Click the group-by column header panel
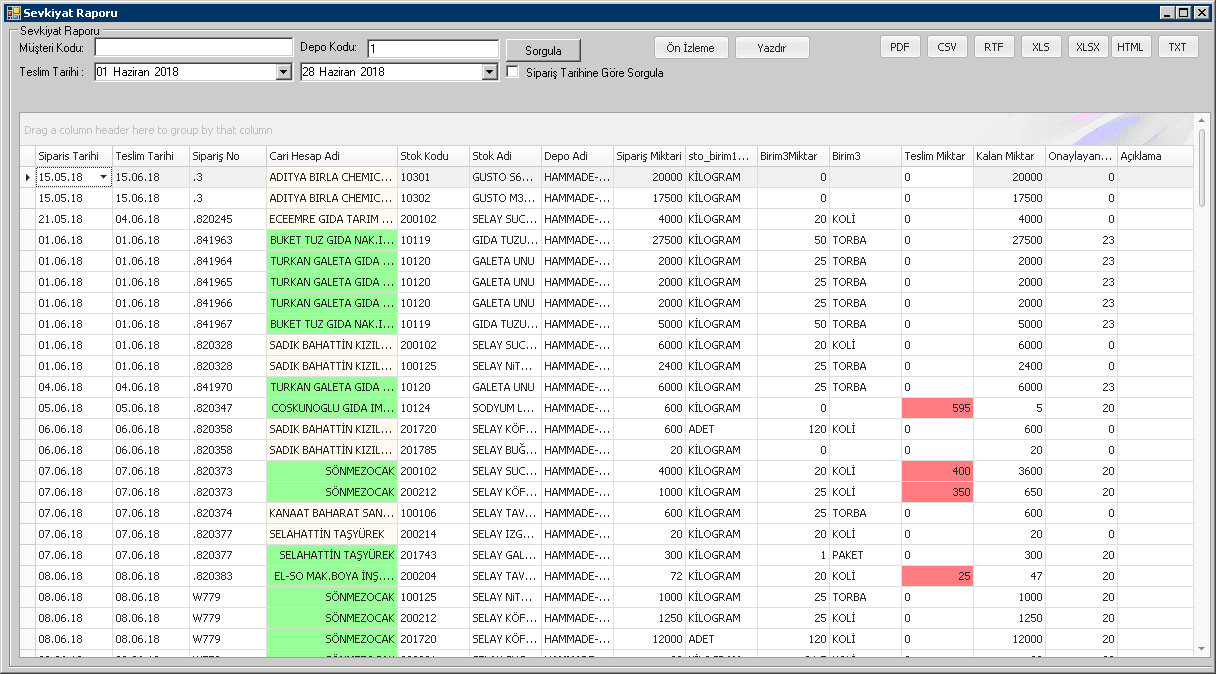 607,130
